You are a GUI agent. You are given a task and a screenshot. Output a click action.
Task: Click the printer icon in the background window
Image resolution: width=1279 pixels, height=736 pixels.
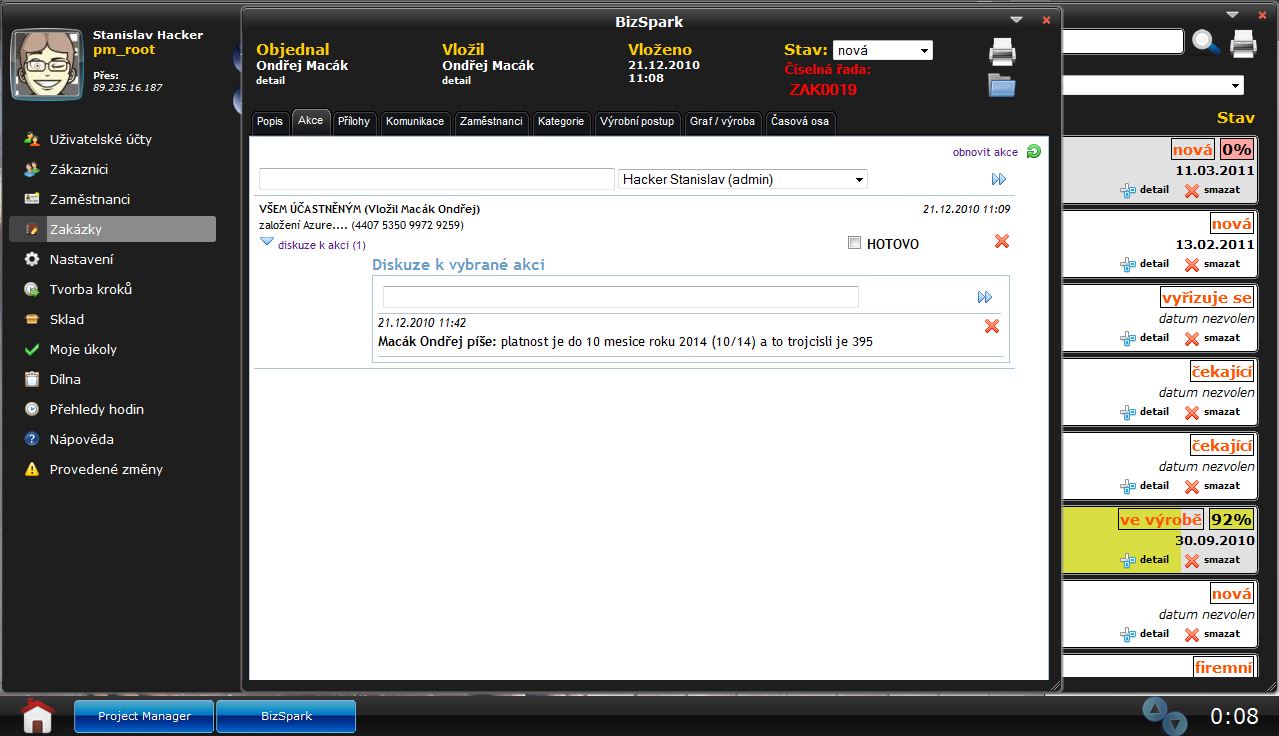click(x=1243, y=43)
